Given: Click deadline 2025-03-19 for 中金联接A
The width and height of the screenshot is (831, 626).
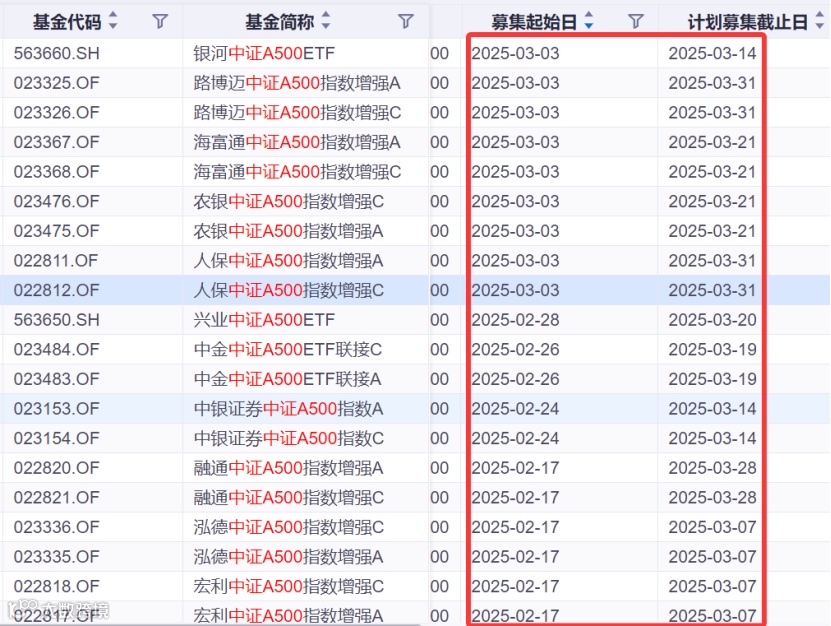Looking at the screenshot, I should click(x=712, y=380).
